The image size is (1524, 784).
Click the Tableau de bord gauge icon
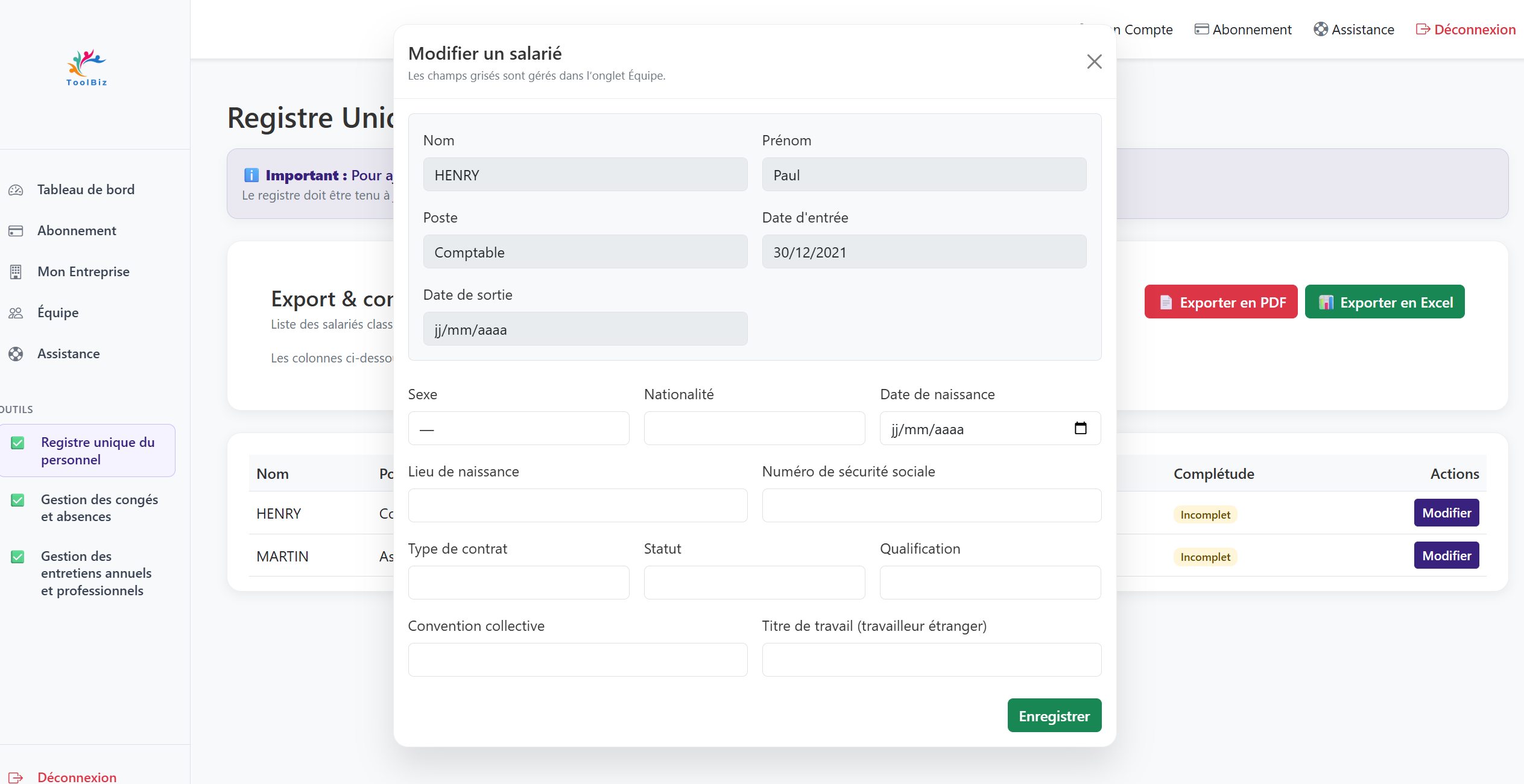(x=16, y=190)
